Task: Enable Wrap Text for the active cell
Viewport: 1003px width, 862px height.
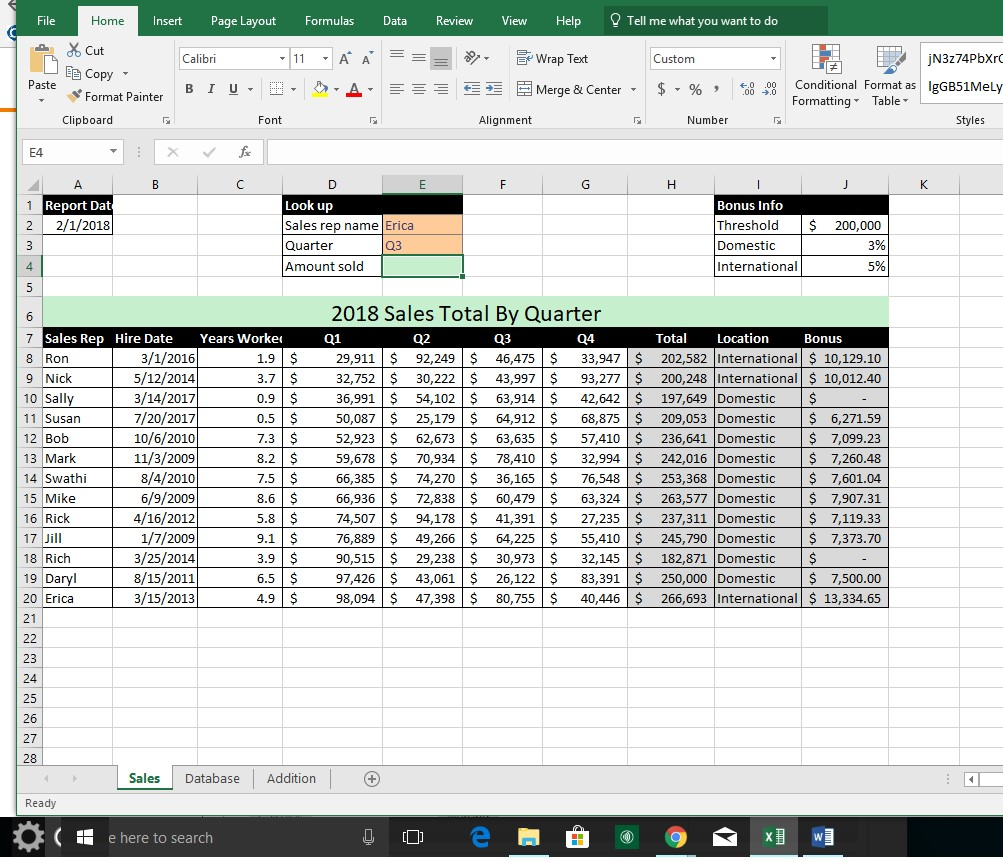Action: coord(552,58)
